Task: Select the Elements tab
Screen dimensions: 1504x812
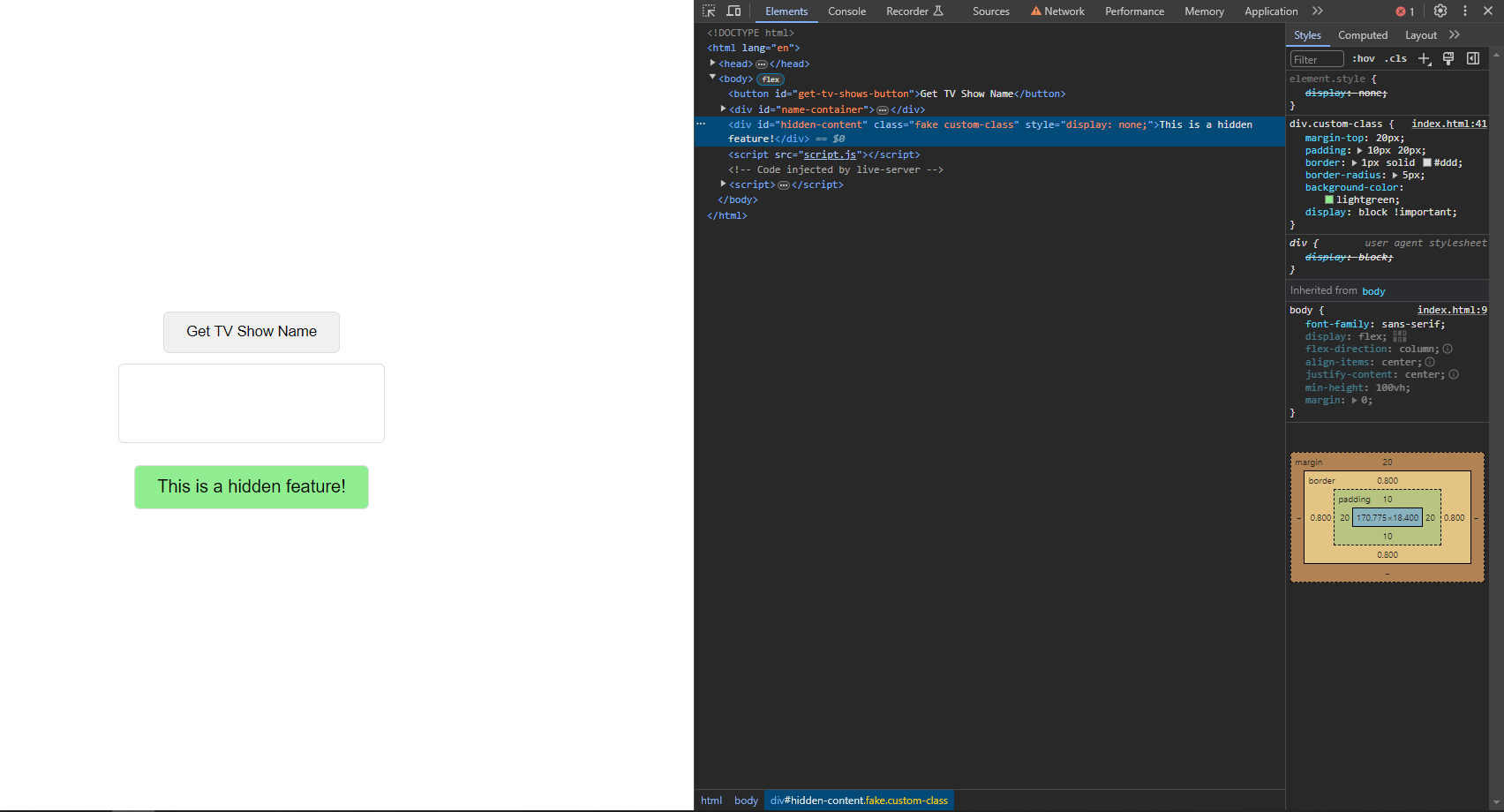Action: [786, 11]
